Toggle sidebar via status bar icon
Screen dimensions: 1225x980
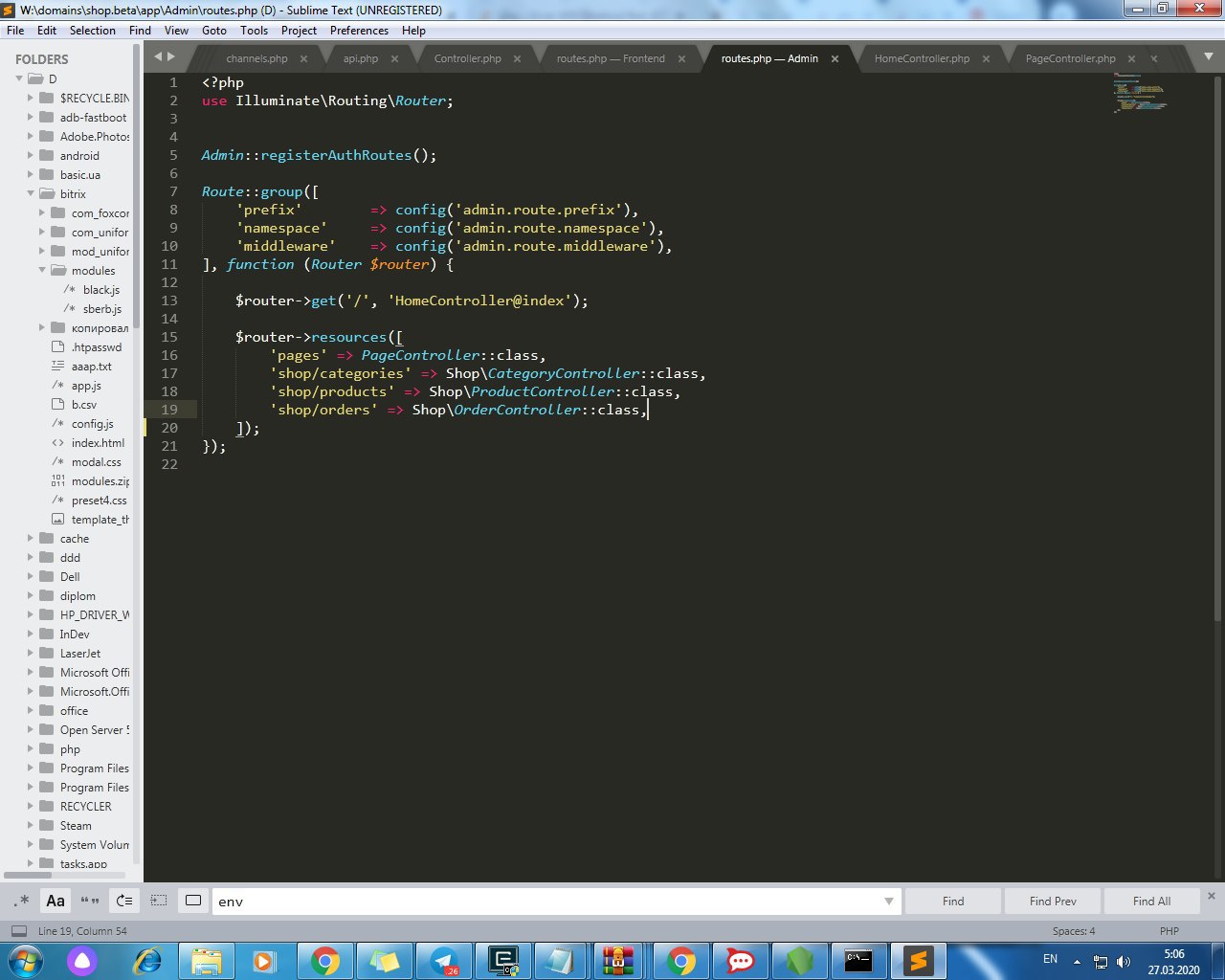(x=18, y=930)
